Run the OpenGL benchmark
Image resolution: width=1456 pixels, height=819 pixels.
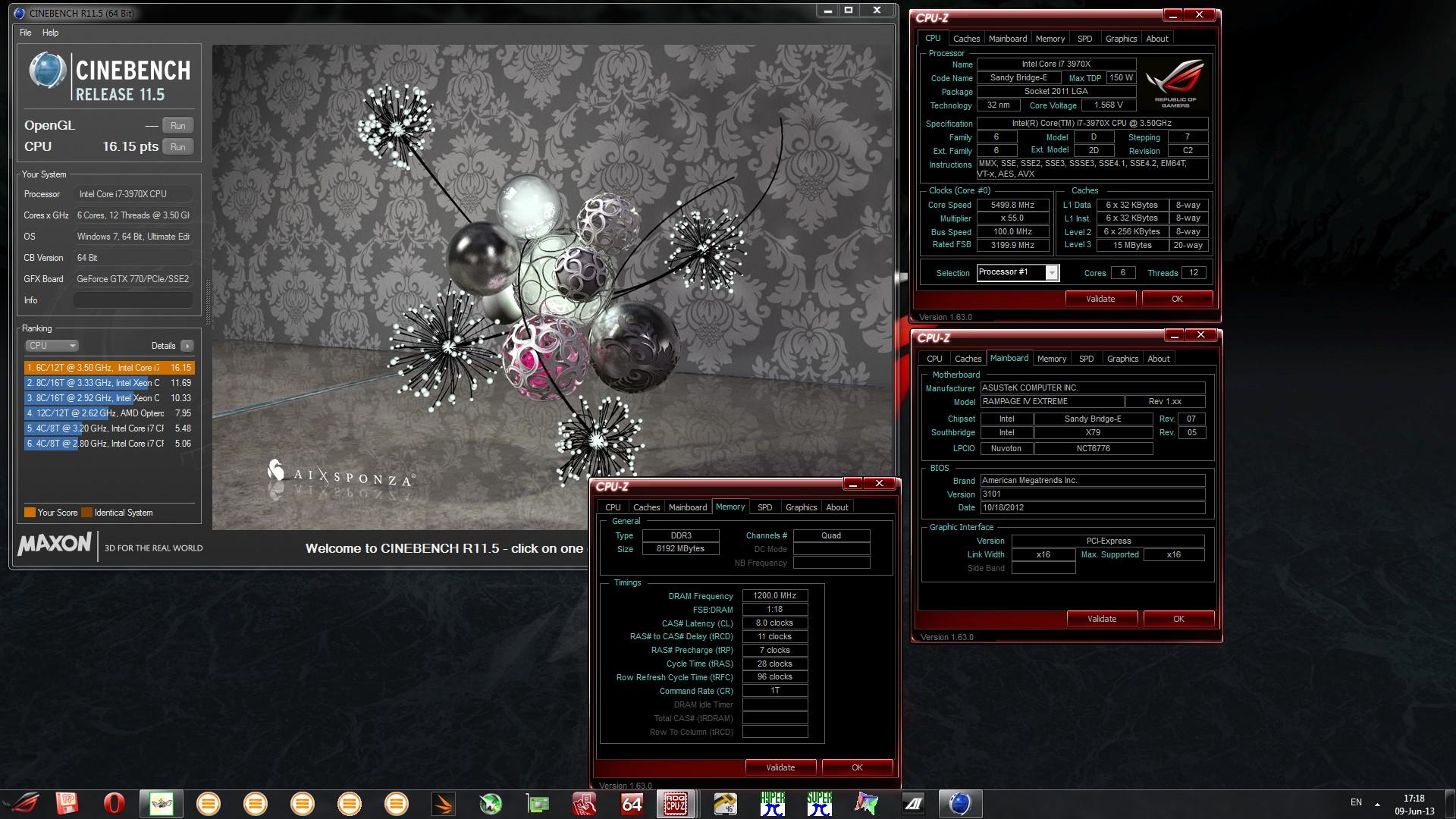pos(178,126)
